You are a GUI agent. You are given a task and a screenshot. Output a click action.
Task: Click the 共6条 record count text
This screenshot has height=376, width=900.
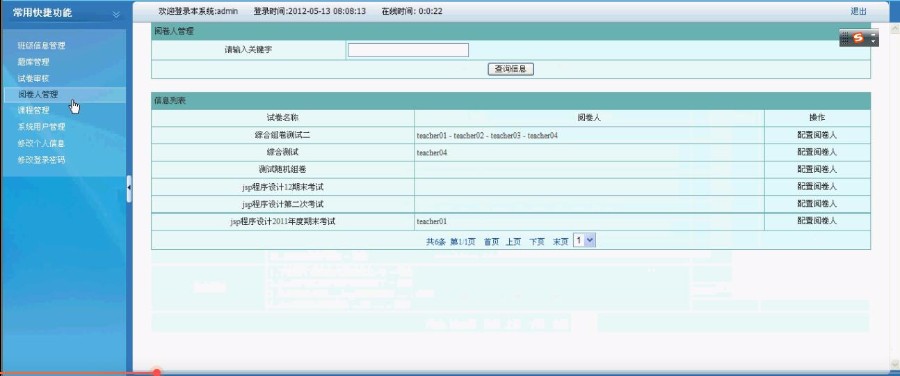click(436, 242)
